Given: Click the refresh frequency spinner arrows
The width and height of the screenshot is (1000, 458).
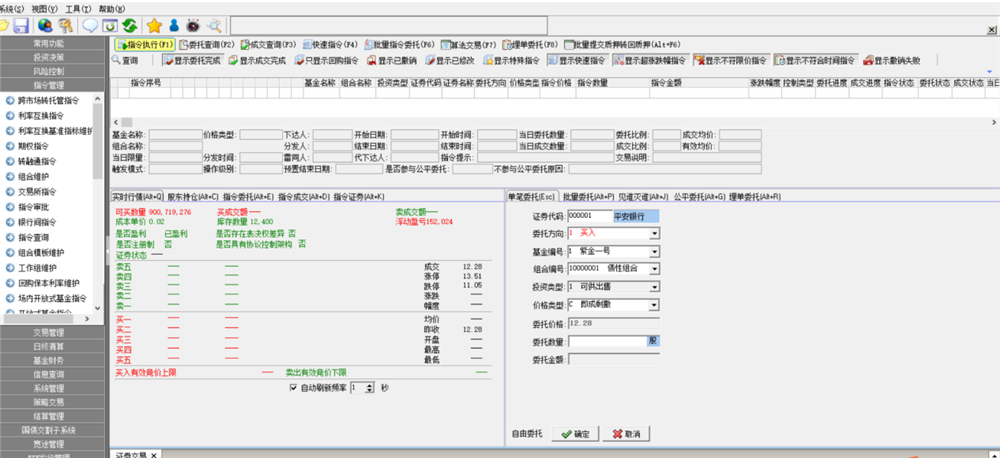Looking at the screenshot, I should (370, 388).
